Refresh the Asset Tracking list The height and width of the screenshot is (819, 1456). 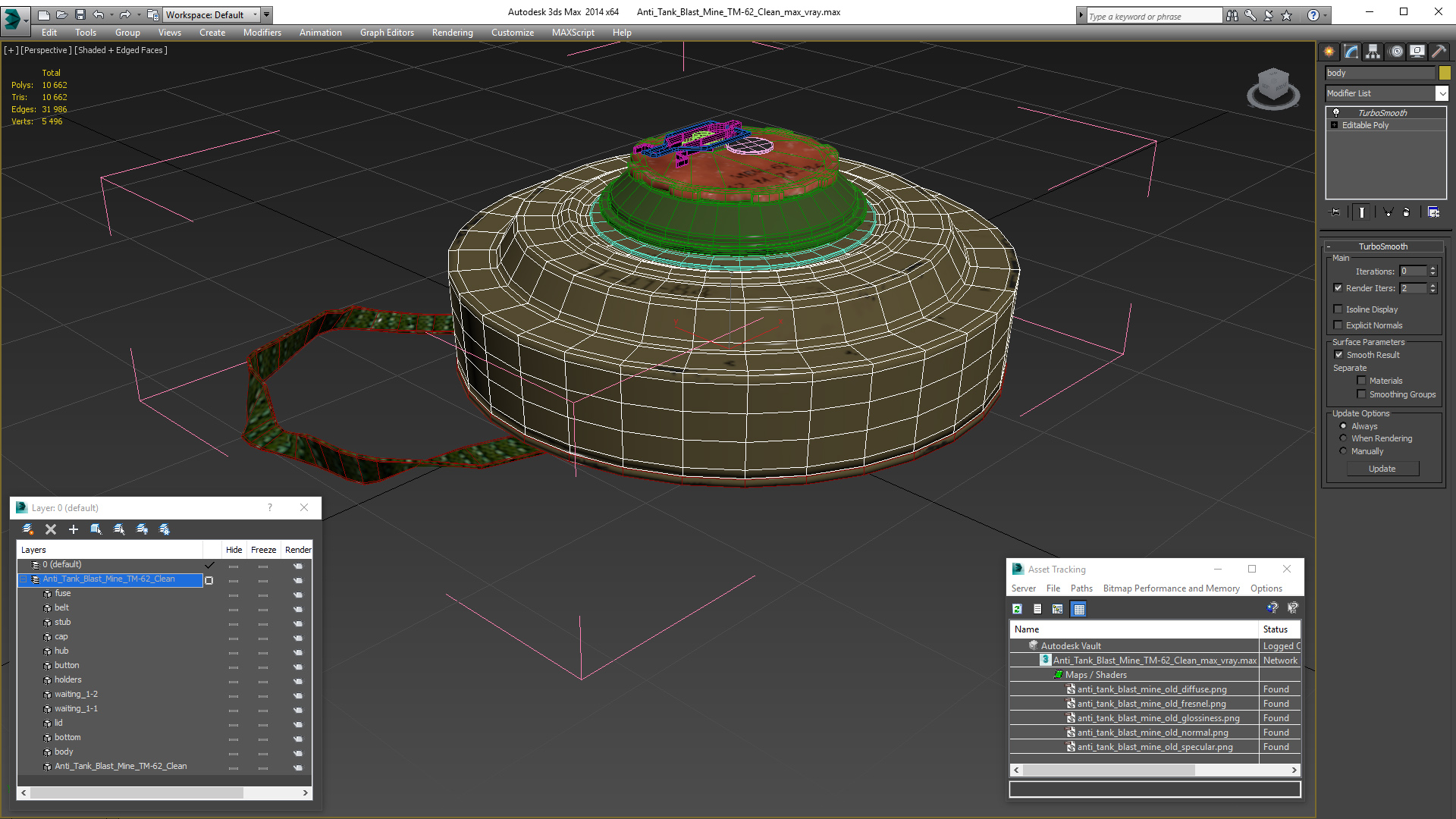[x=1017, y=609]
